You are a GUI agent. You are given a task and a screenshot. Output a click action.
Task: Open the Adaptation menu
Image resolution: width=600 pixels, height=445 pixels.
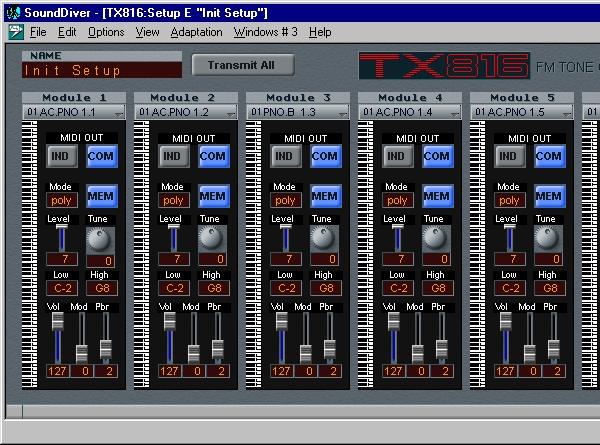(x=196, y=32)
